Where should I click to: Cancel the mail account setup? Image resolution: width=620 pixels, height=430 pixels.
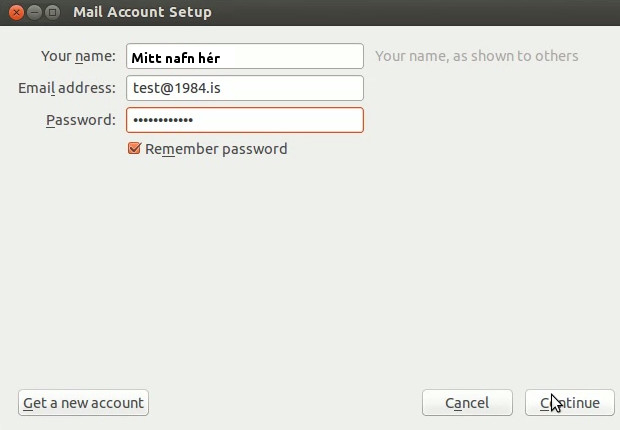point(467,403)
